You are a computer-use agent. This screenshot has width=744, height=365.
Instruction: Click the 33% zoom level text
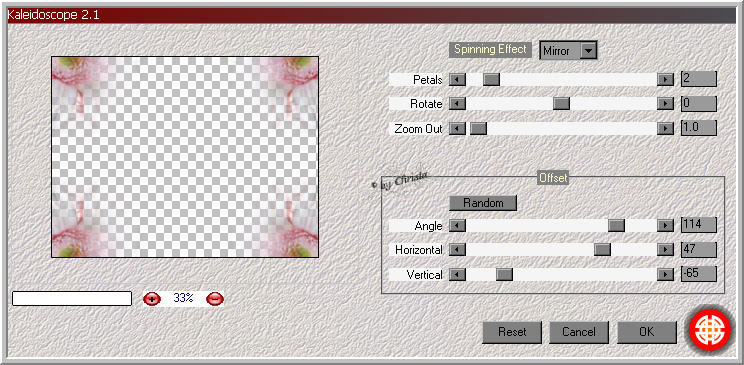click(183, 298)
